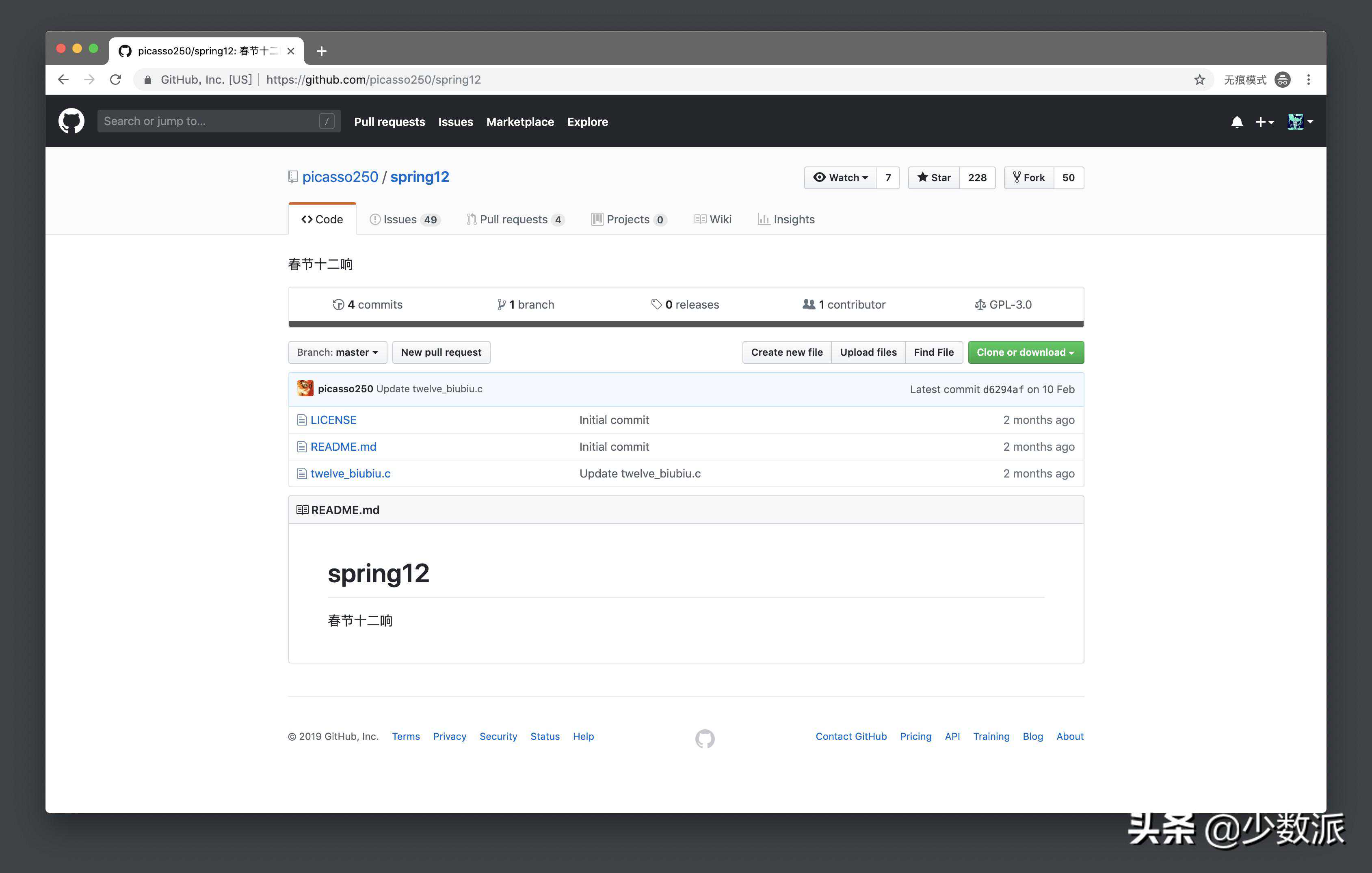Open the notifications bell
The image size is (1372, 873).
(1236, 122)
